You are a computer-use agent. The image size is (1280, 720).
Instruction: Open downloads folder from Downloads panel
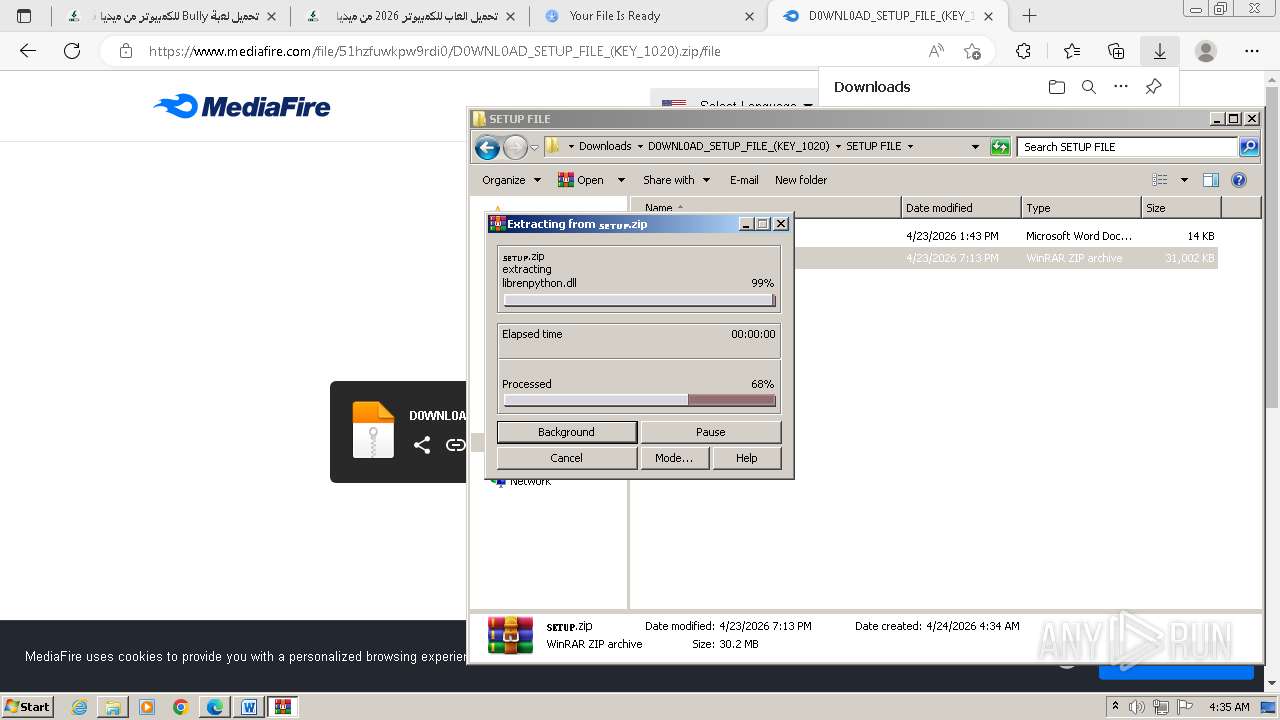point(1057,87)
